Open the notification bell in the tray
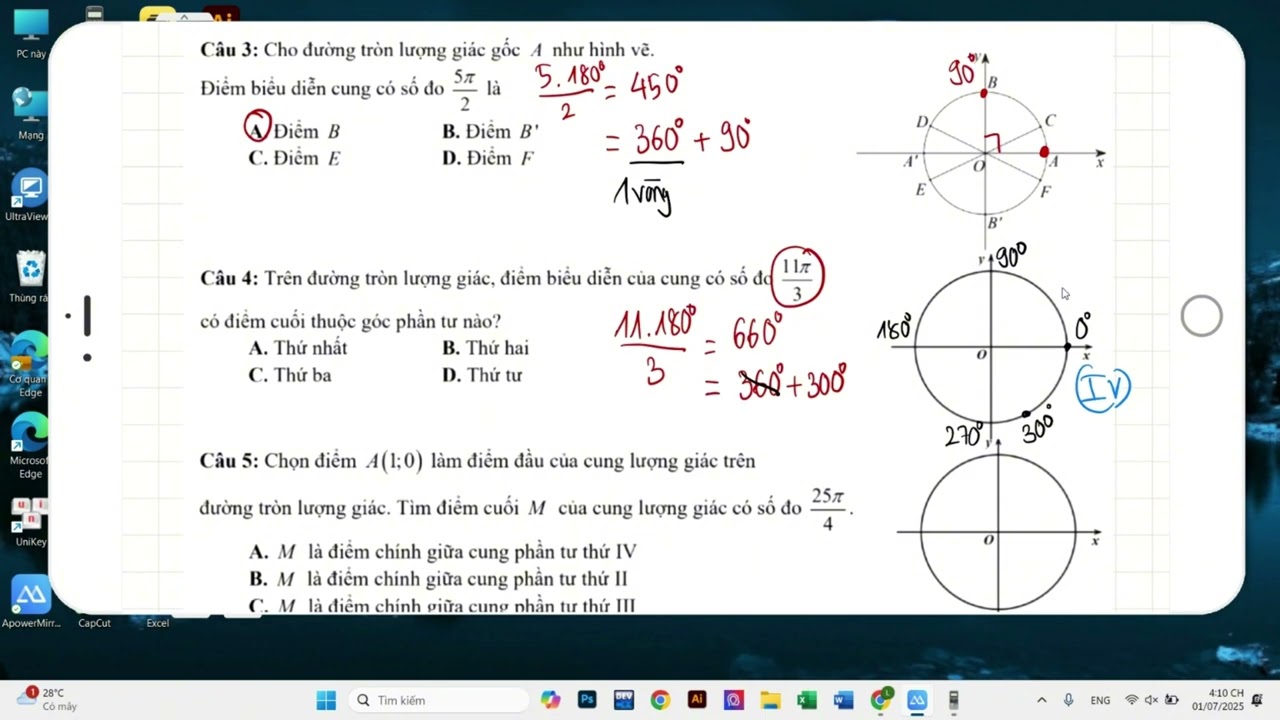This screenshot has width=1280, height=720. [1257, 699]
